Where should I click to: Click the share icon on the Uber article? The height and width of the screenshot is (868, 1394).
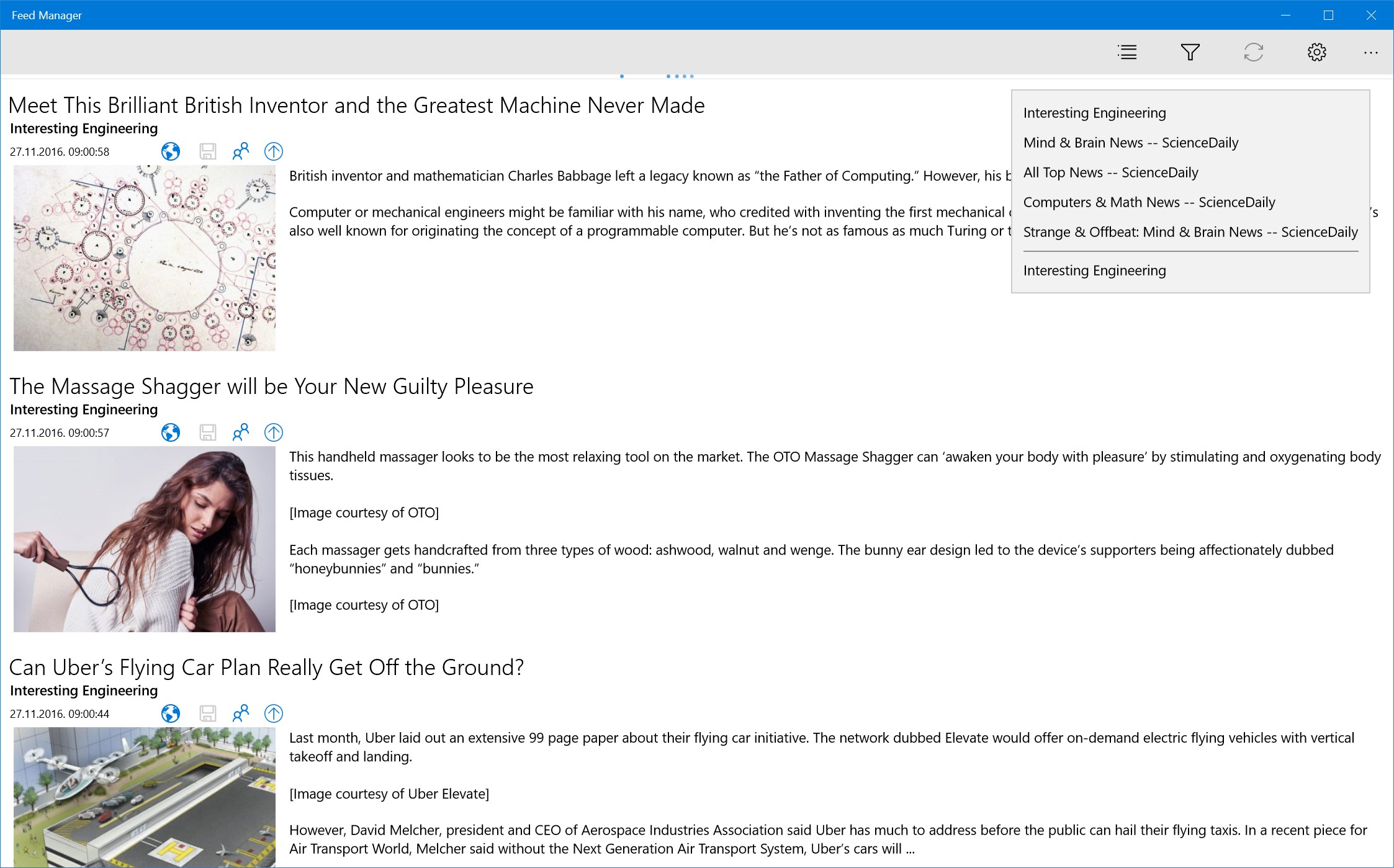click(x=240, y=714)
